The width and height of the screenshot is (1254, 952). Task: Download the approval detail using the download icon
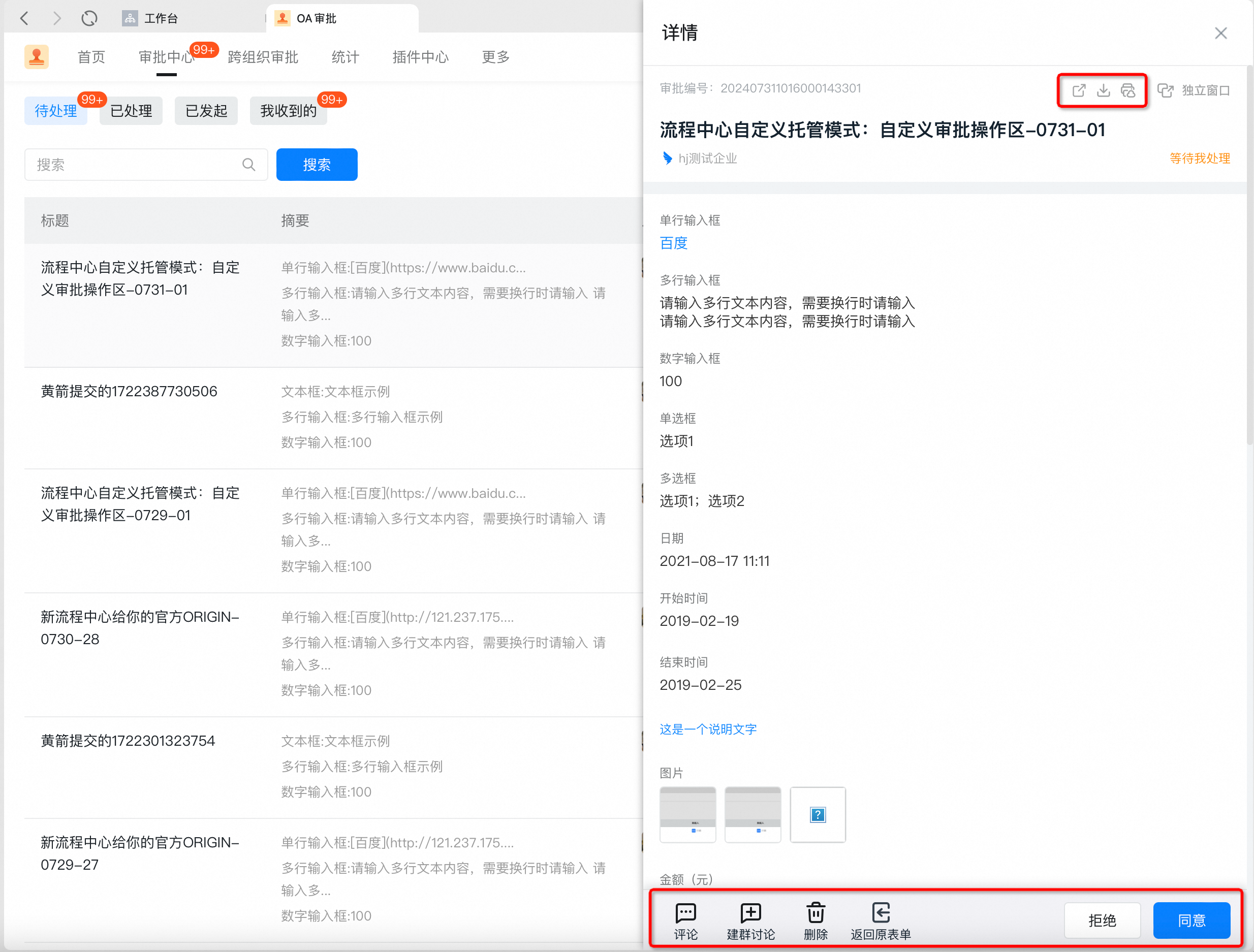[1103, 90]
